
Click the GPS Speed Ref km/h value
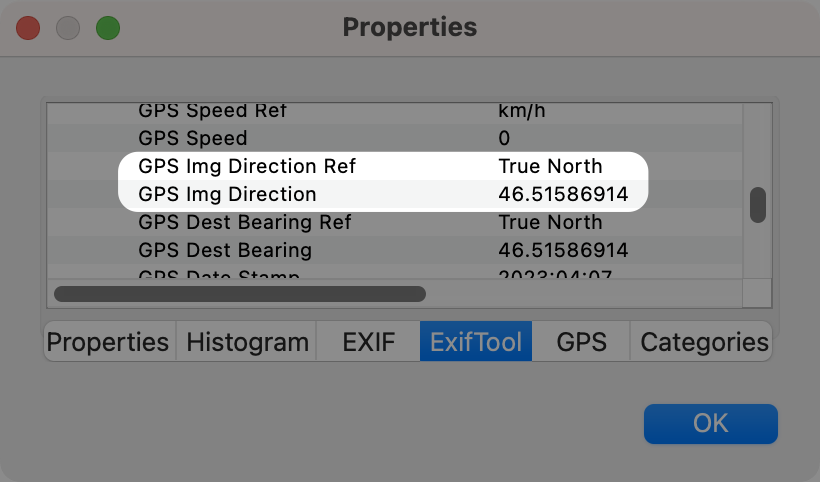(524, 110)
